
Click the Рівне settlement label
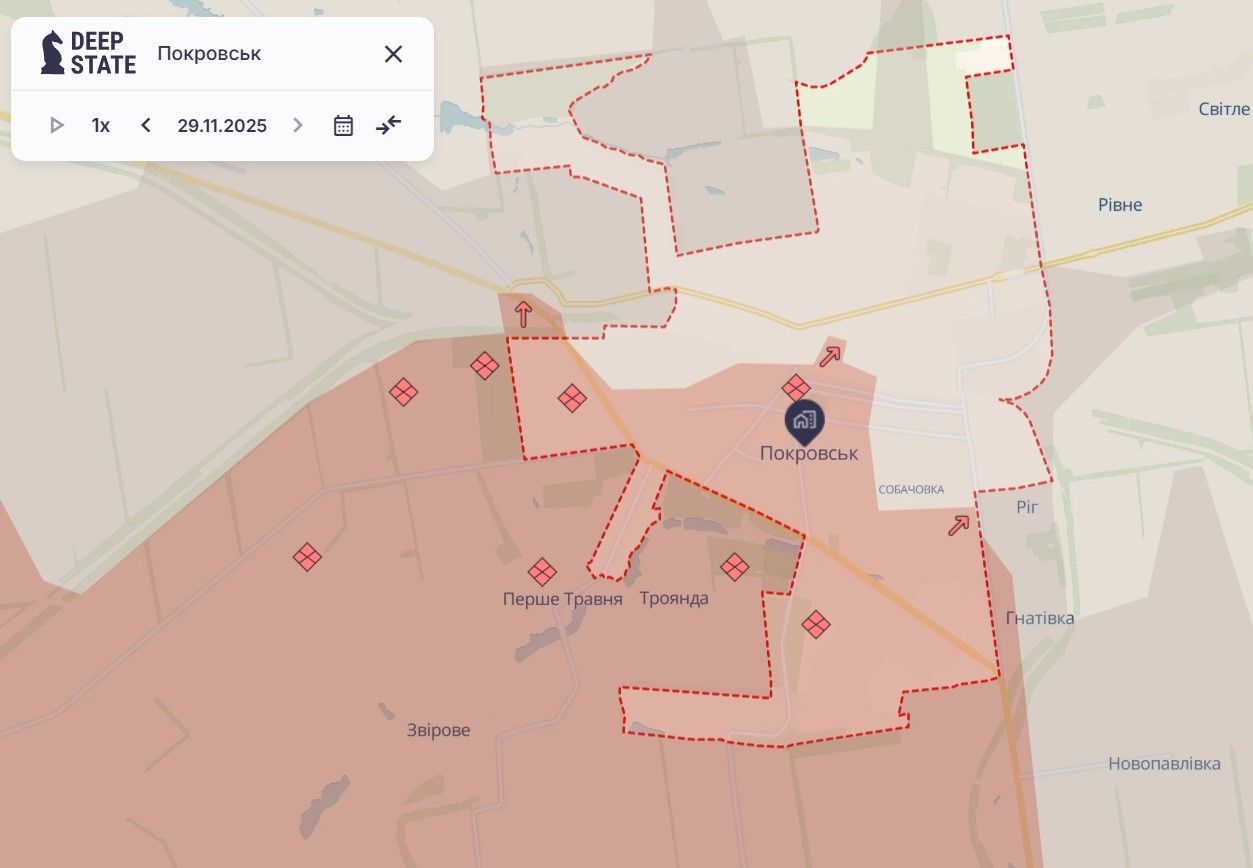click(1119, 205)
